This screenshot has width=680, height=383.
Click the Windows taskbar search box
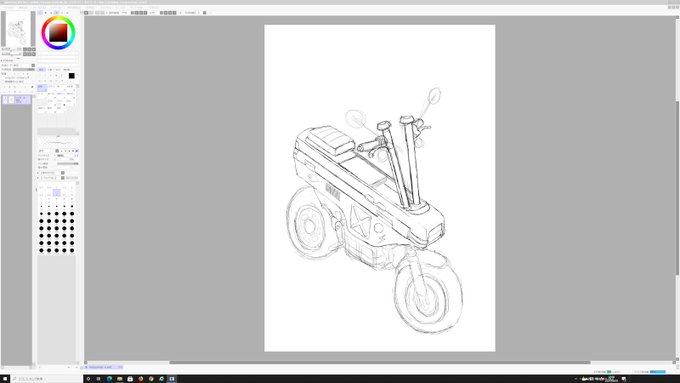[x=46, y=379]
